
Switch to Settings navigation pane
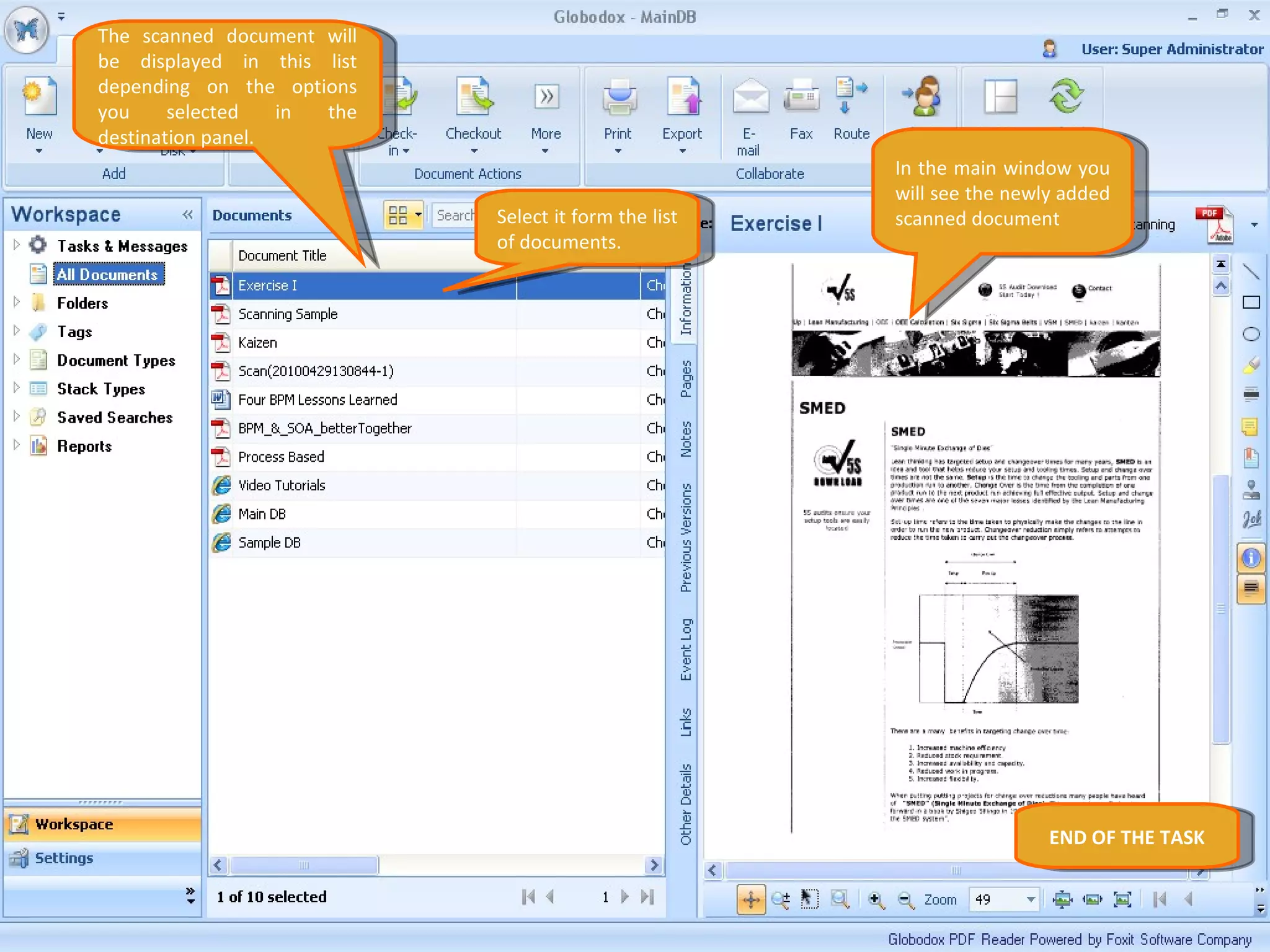click(x=102, y=858)
